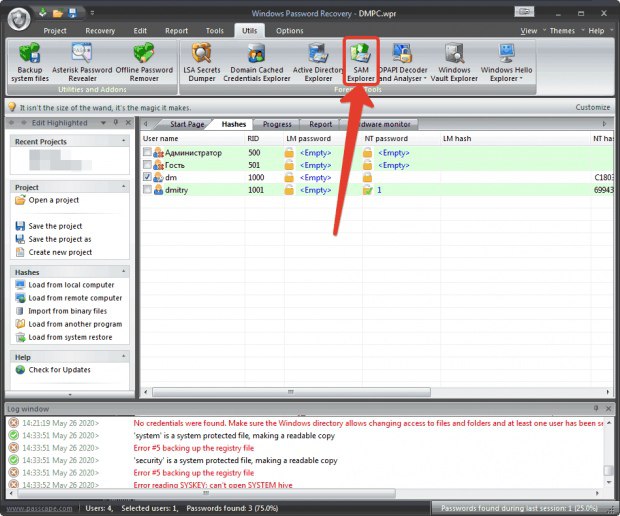Image resolution: width=620 pixels, height=516 pixels.
Task: Click the Customize link
Action: (x=593, y=107)
